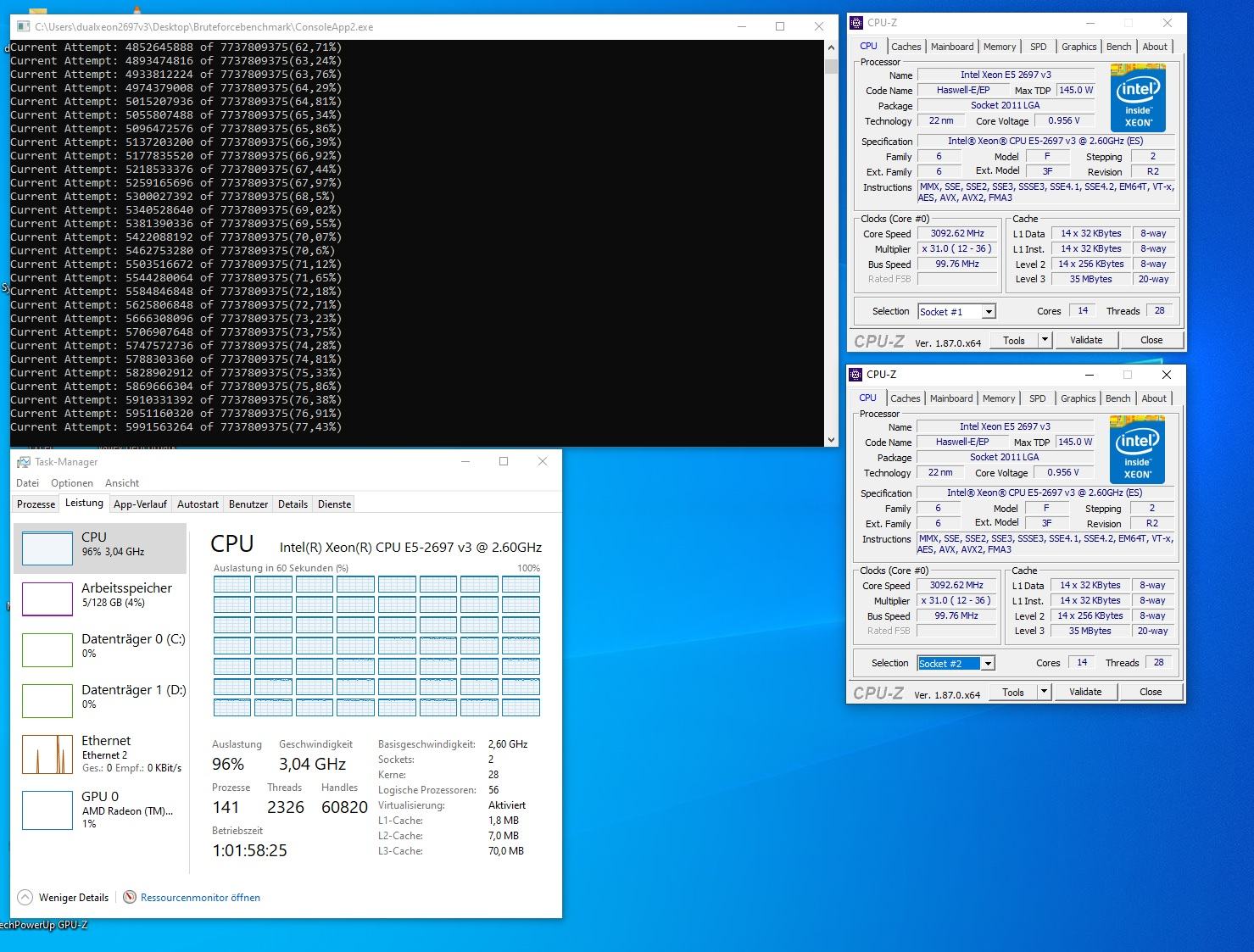Switch to Prozesse tab in Task-Manager
The width and height of the screenshot is (1254, 952).
(x=36, y=504)
